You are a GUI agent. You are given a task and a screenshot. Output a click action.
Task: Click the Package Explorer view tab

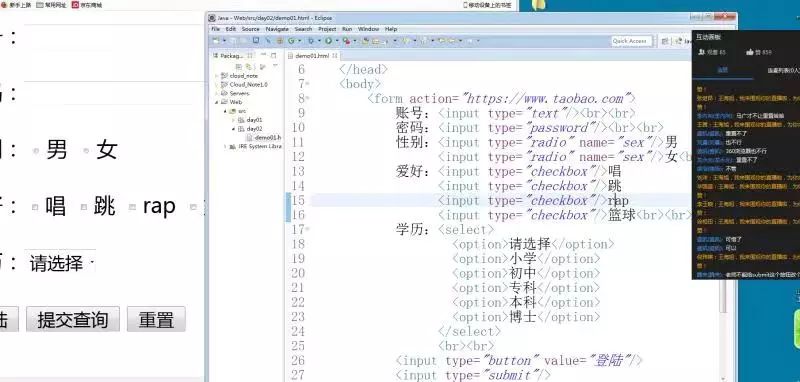click(x=233, y=56)
